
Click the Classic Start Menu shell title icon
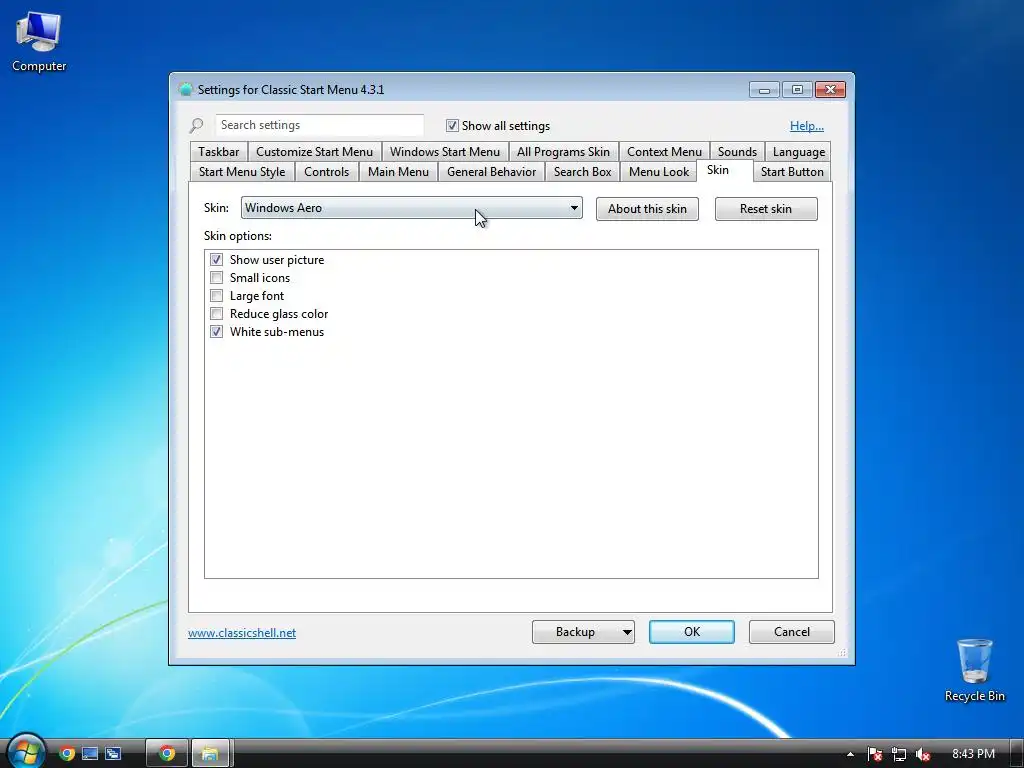pyautogui.click(x=185, y=89)
